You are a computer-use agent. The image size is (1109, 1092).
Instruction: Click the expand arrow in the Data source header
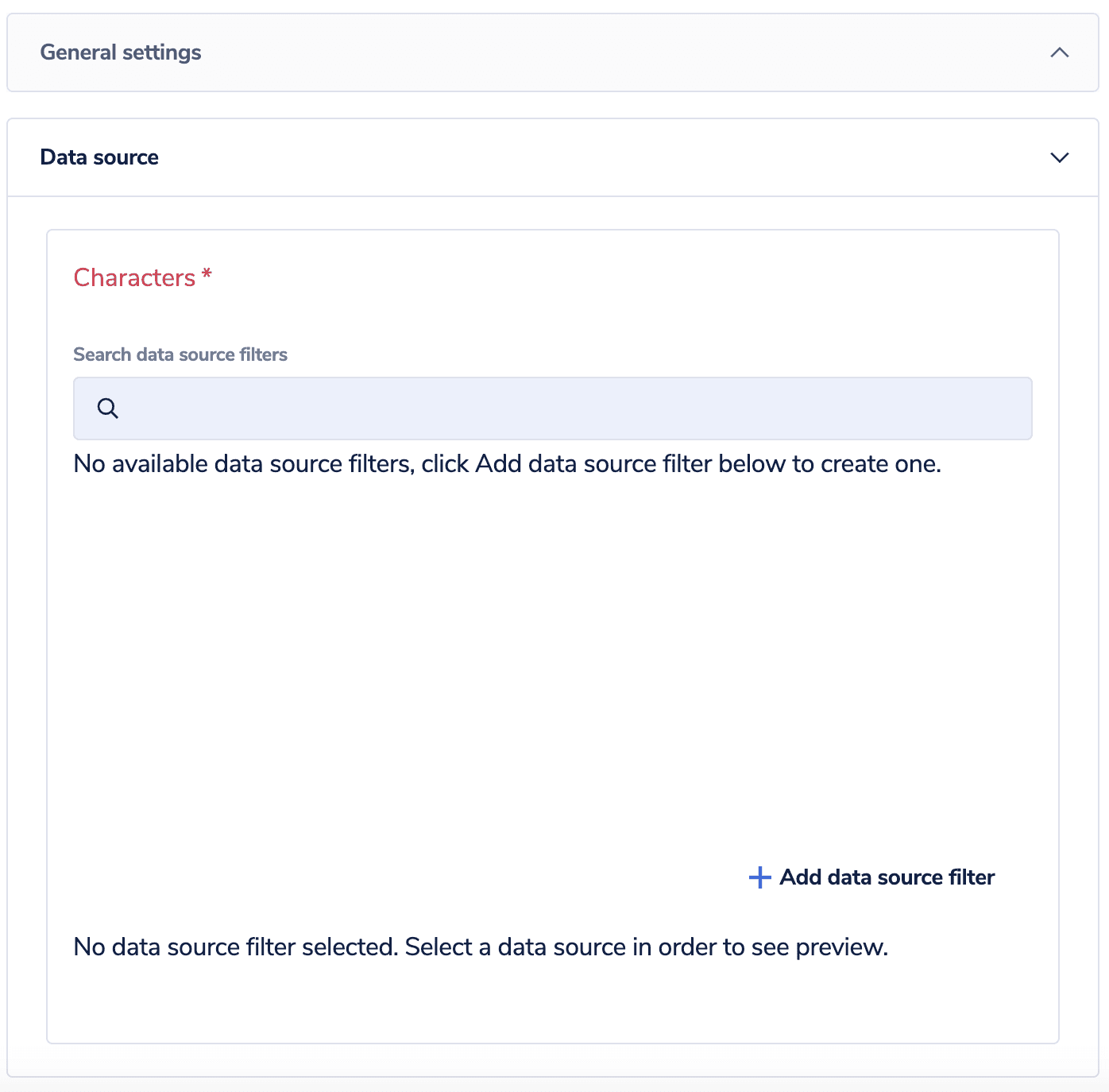pos(1059,157)
